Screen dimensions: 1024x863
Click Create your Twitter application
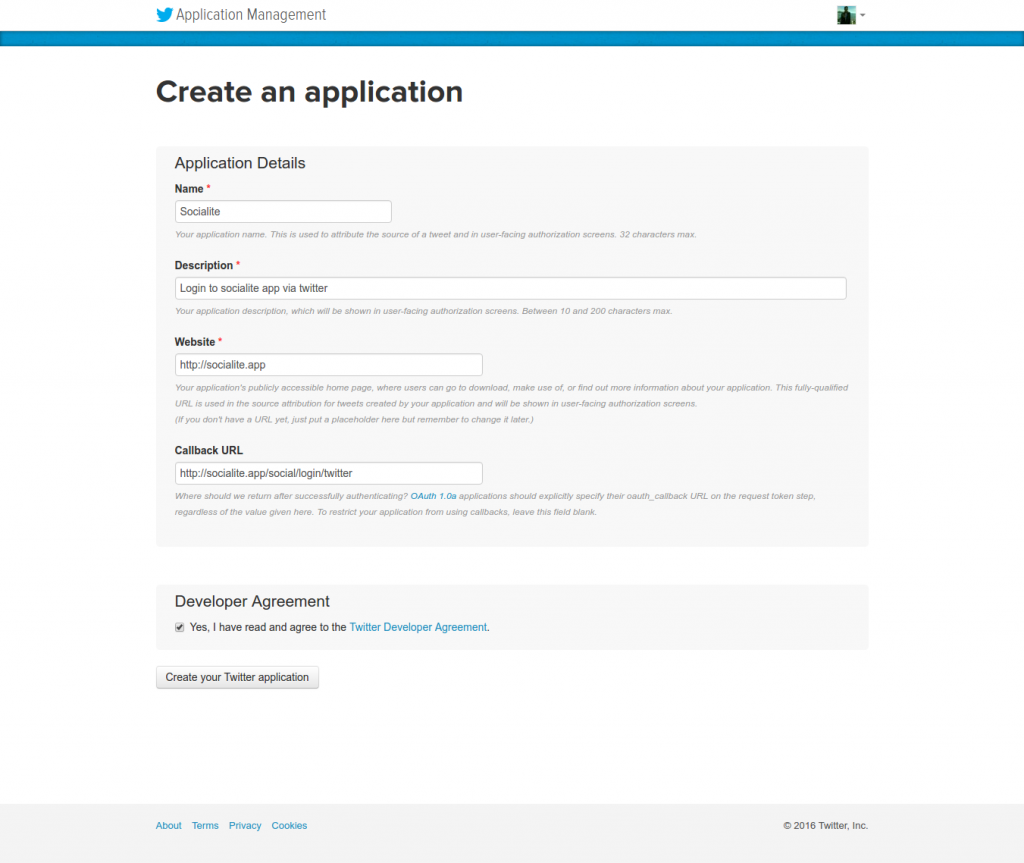237,677
